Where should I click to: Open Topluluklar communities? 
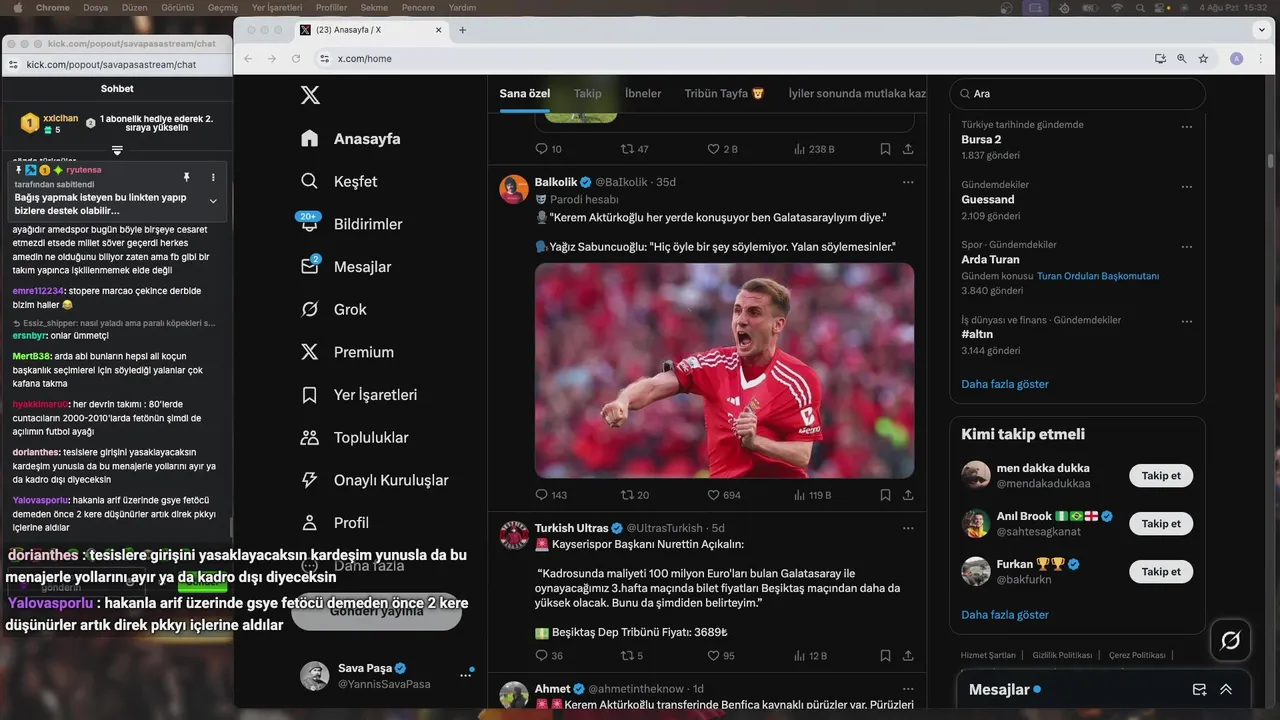point(355,437)
